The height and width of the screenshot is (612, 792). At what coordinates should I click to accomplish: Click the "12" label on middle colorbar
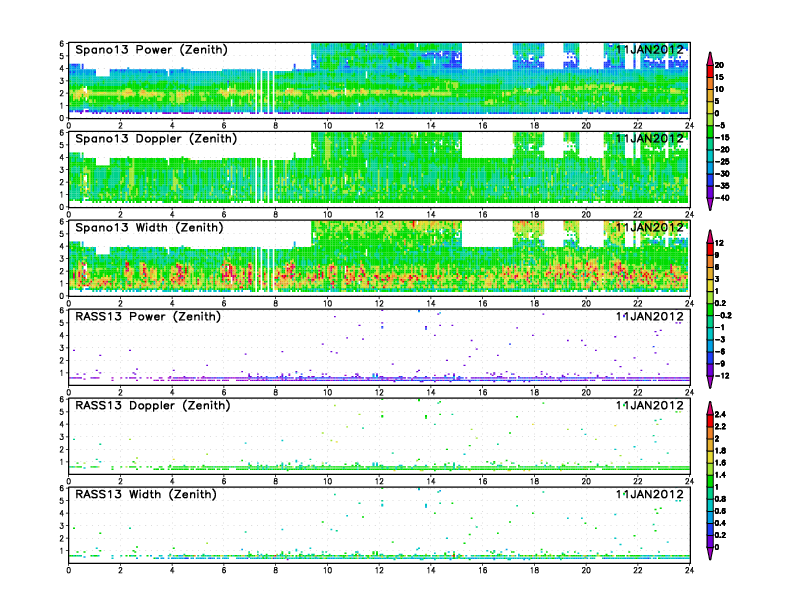click(719, 243)
